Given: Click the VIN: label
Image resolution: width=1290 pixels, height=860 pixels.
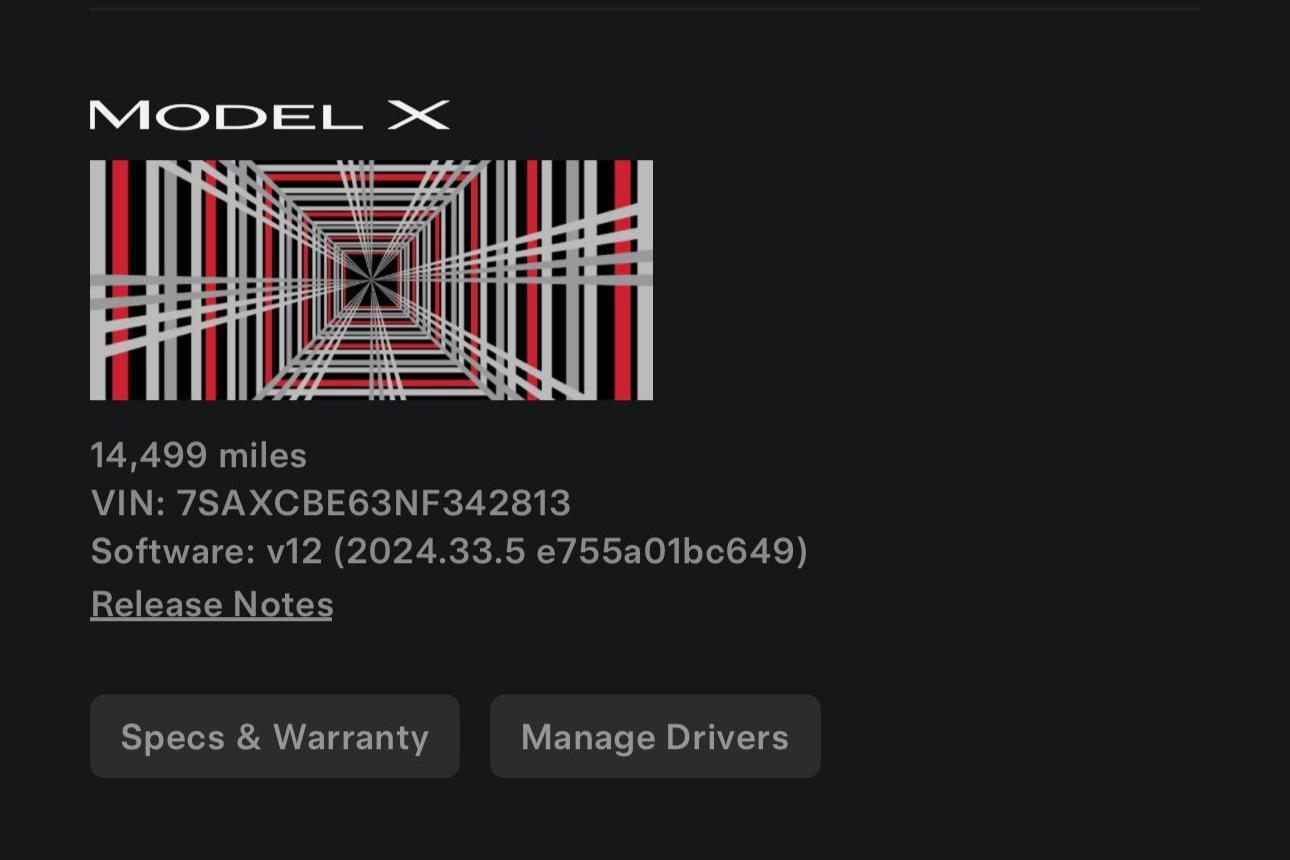Looking at the screenshot, I should (x=129, y=503).
